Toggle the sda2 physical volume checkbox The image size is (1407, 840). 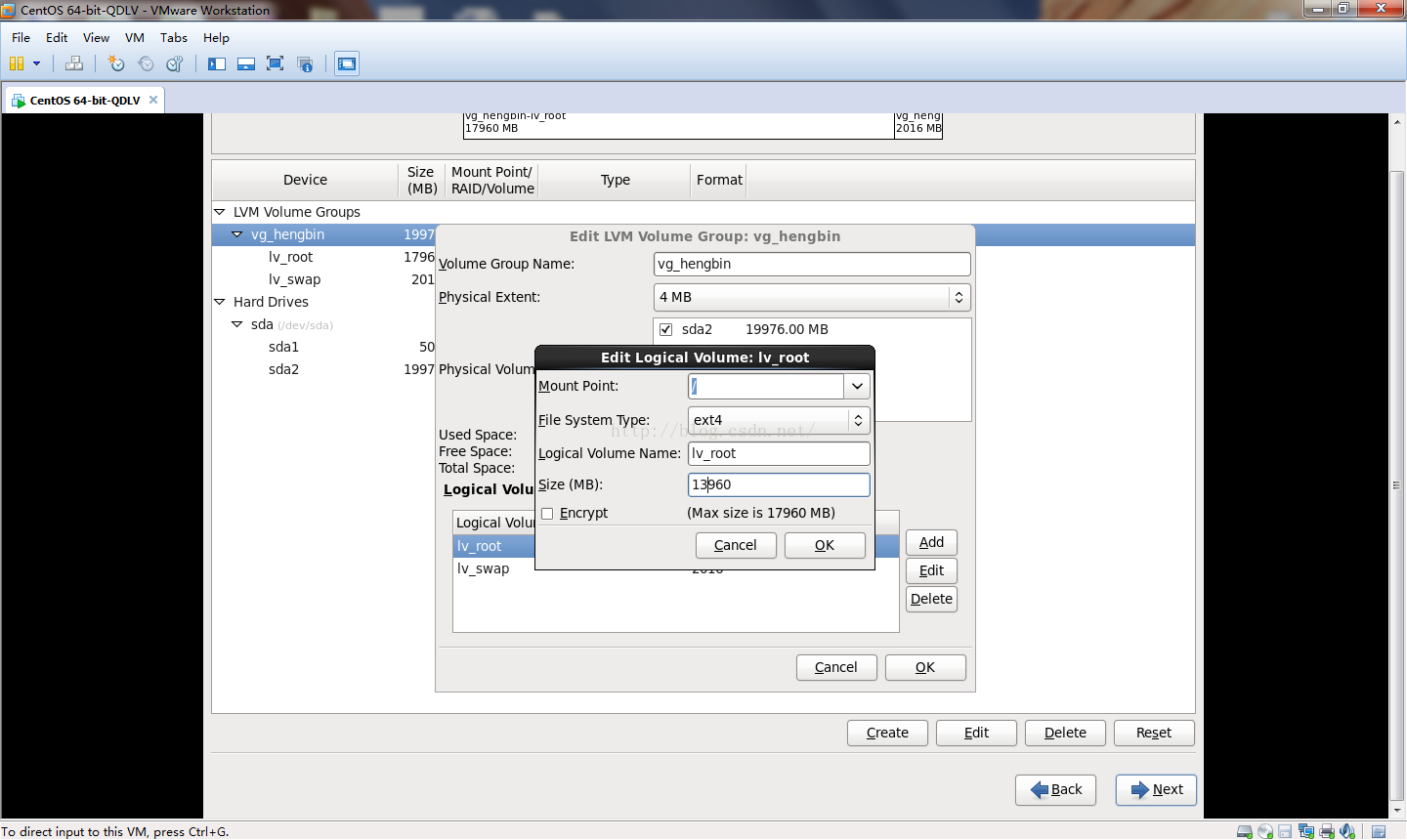666,330
